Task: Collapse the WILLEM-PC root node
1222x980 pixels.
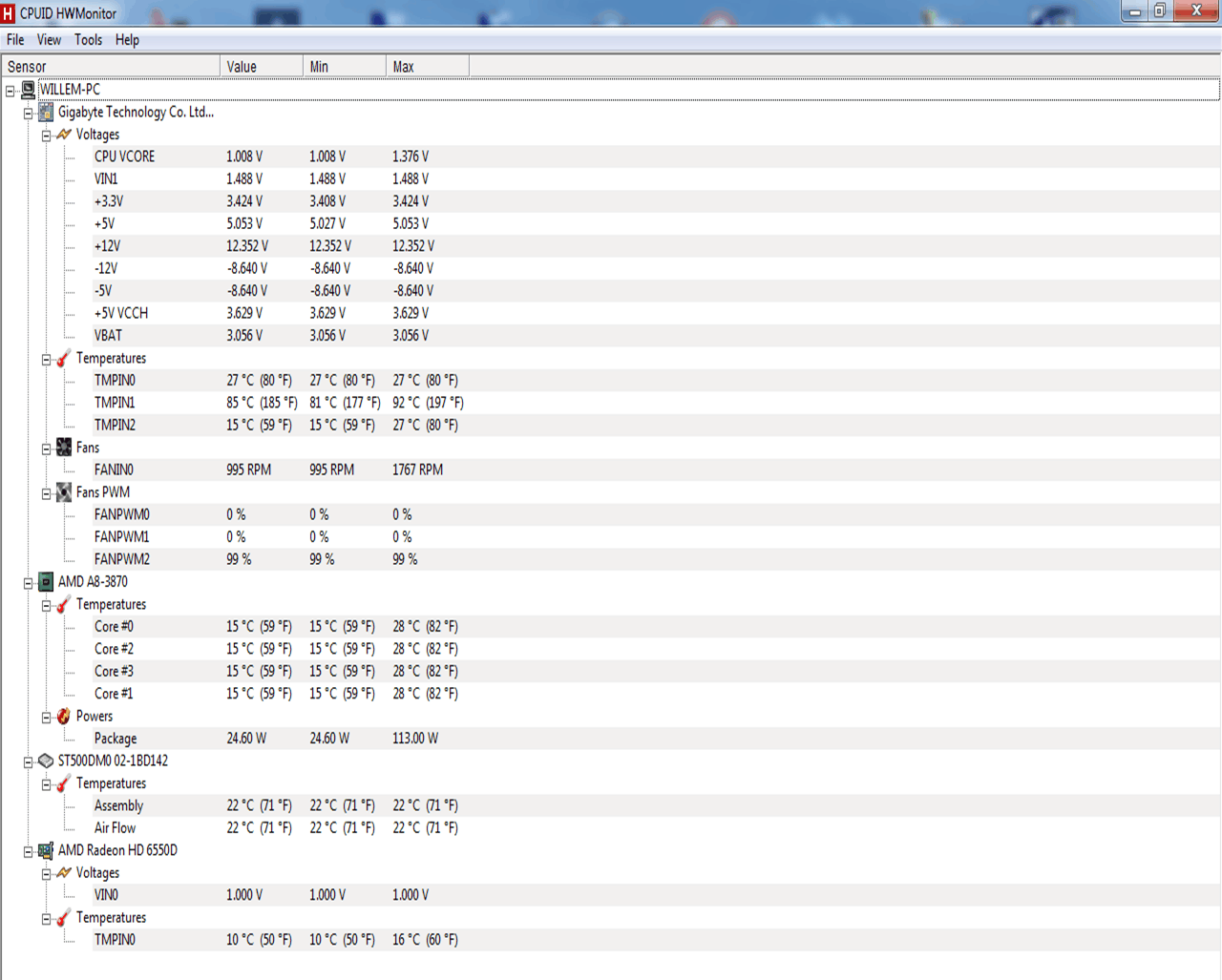Action: point(11,91)
